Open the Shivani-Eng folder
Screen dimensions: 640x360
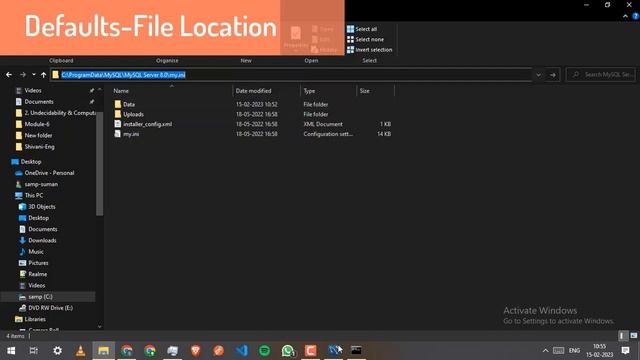pos(40,147)
